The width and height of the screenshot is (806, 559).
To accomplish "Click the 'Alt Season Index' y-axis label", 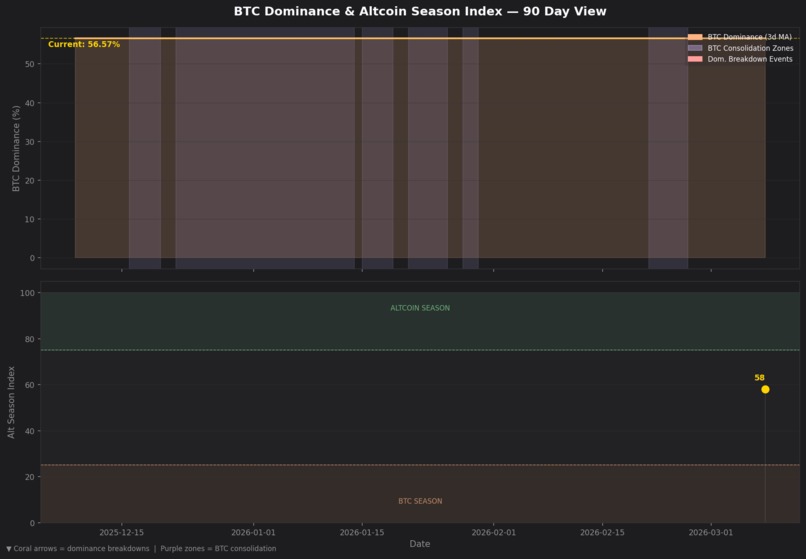I will point(11,402).
